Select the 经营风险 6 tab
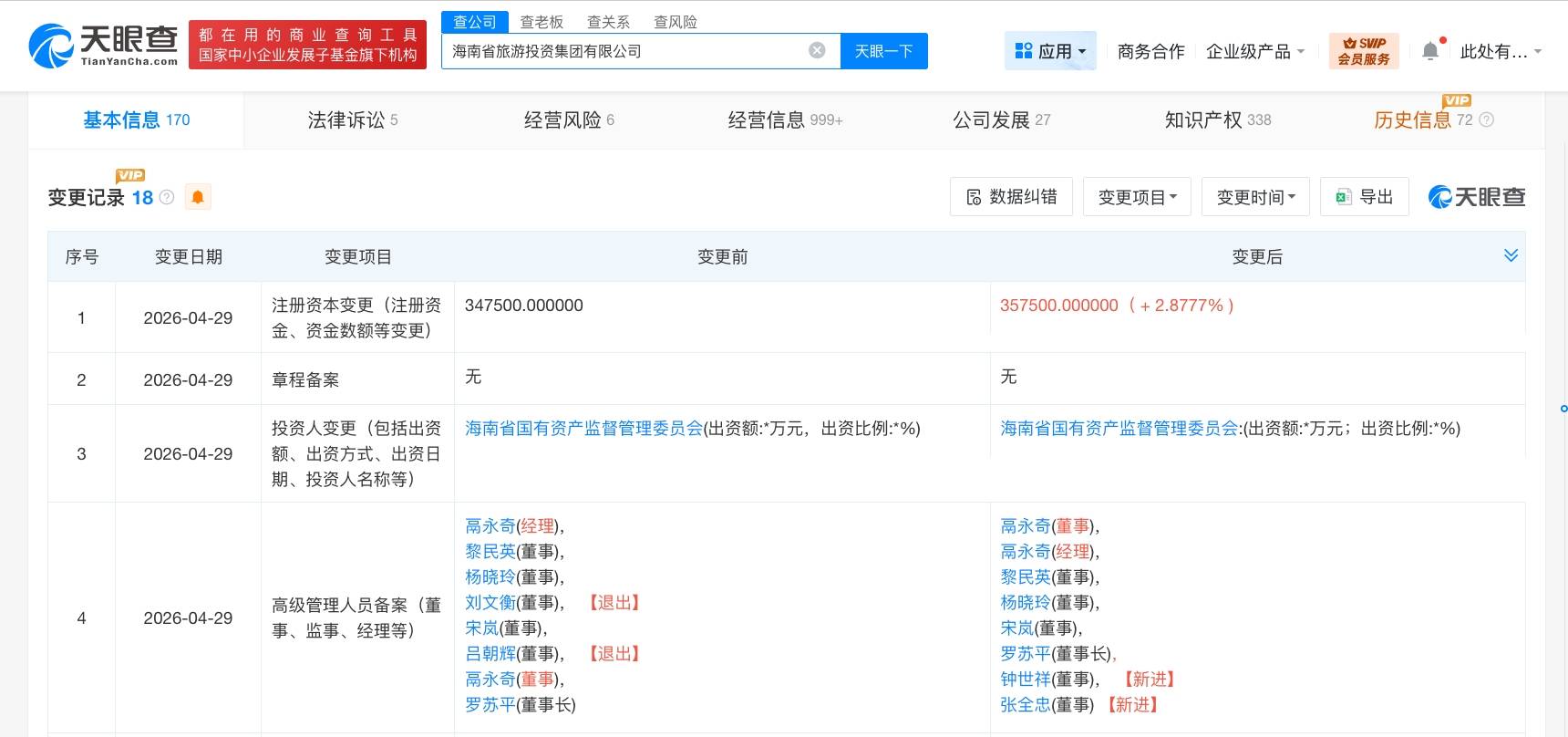1568x737 pixels. pyautogui.click(x=569, y=119)
